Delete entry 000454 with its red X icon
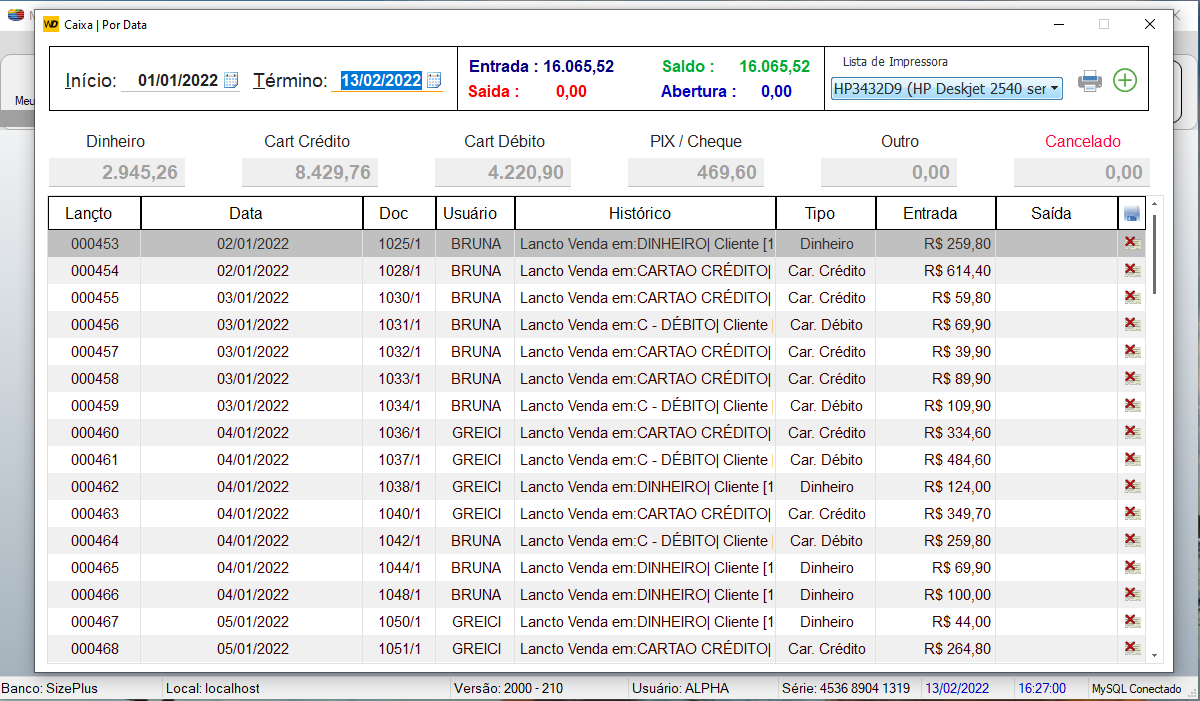This screenshot has width=1200, height=701. coord(1132,270)
